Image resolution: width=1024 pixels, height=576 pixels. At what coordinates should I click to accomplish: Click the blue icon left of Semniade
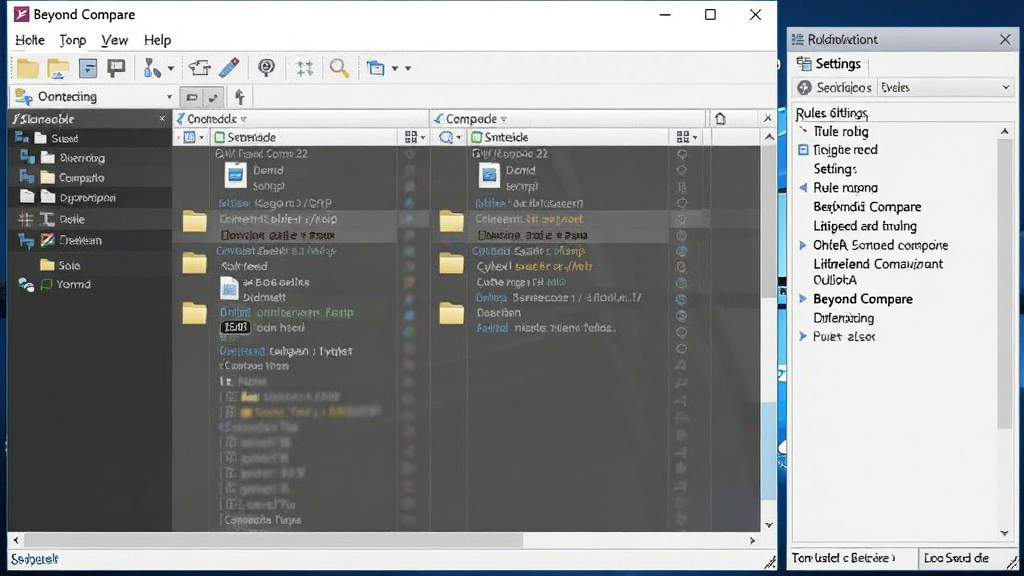coord(189,137)
